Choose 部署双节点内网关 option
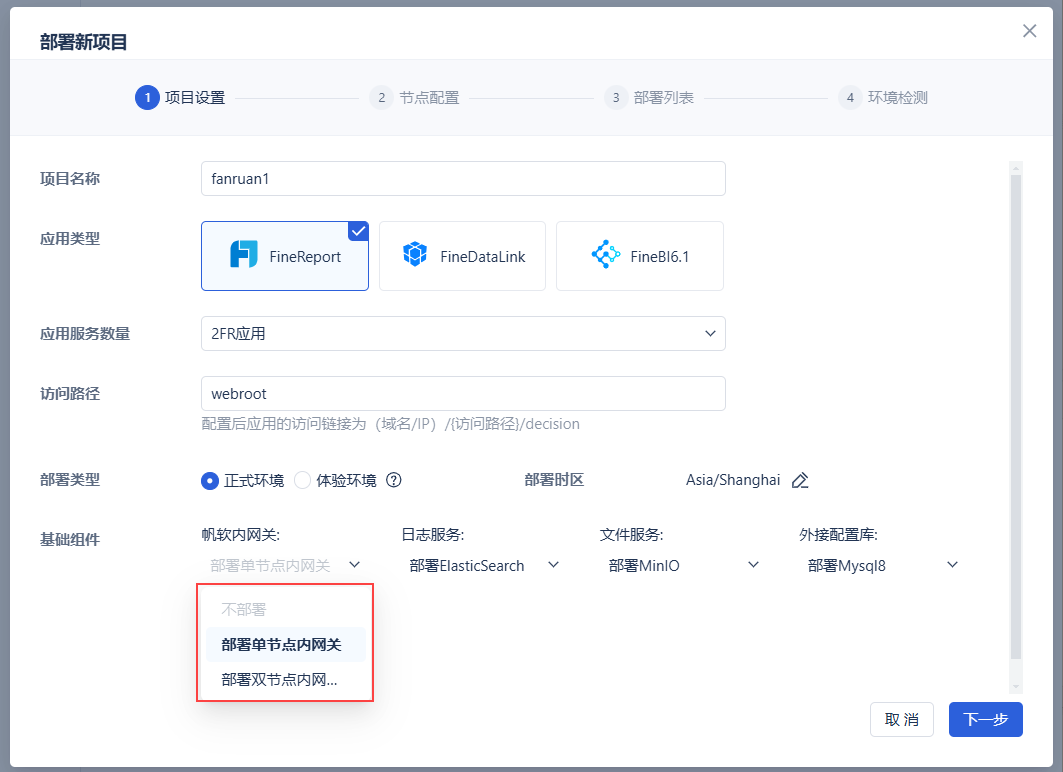Viewport: 1063px width, 772px height. coord(285,680)
